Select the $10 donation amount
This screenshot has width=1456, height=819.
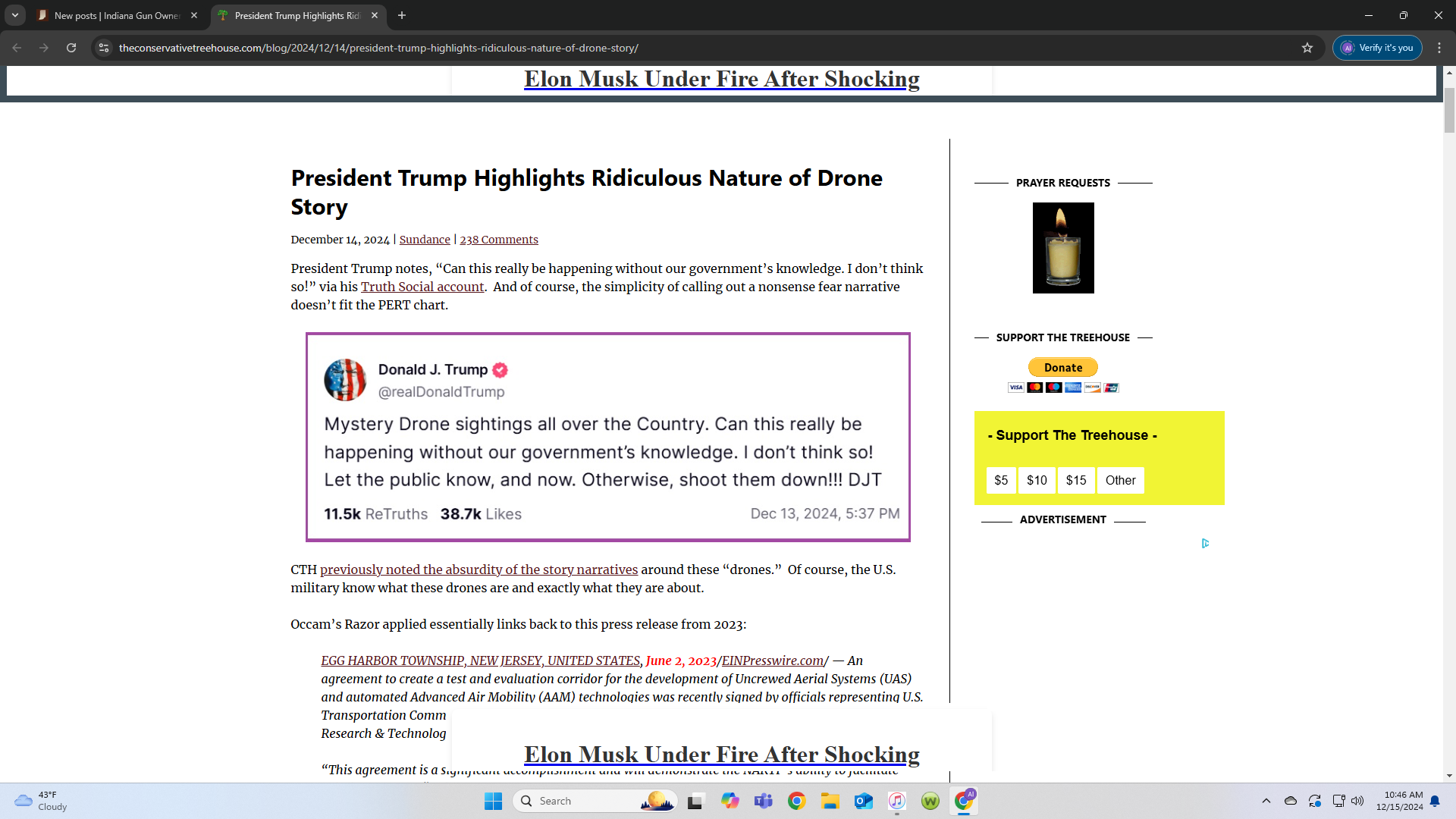coord(1037,480)
